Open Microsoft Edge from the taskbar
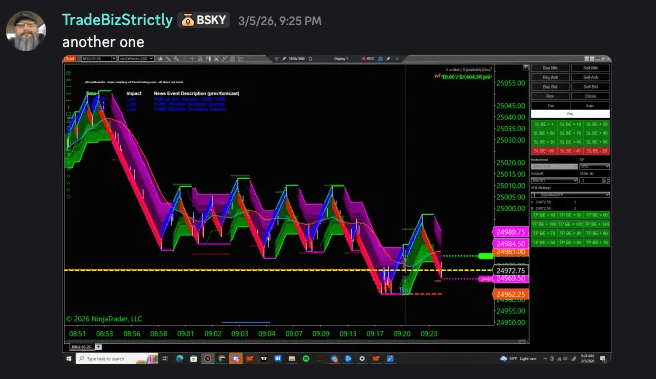 [x=179, y=359]
